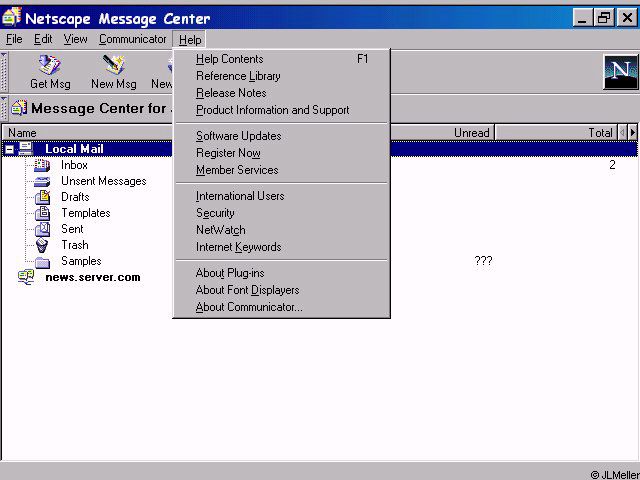Collapse the toolbar using its grip handle

tap(4, 72)
